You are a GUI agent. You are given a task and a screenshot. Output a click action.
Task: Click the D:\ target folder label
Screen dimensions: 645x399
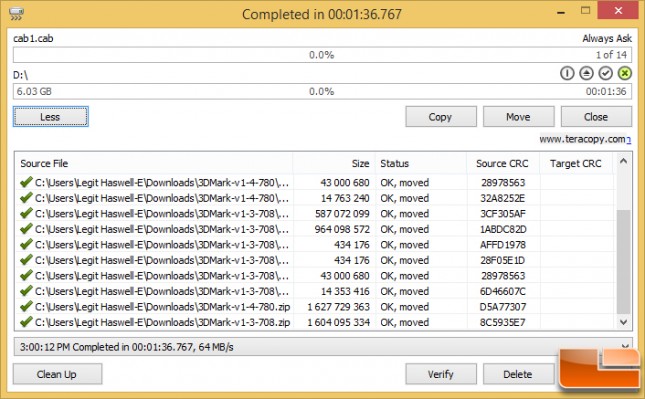pyautogui.click(x=21, y=75)
